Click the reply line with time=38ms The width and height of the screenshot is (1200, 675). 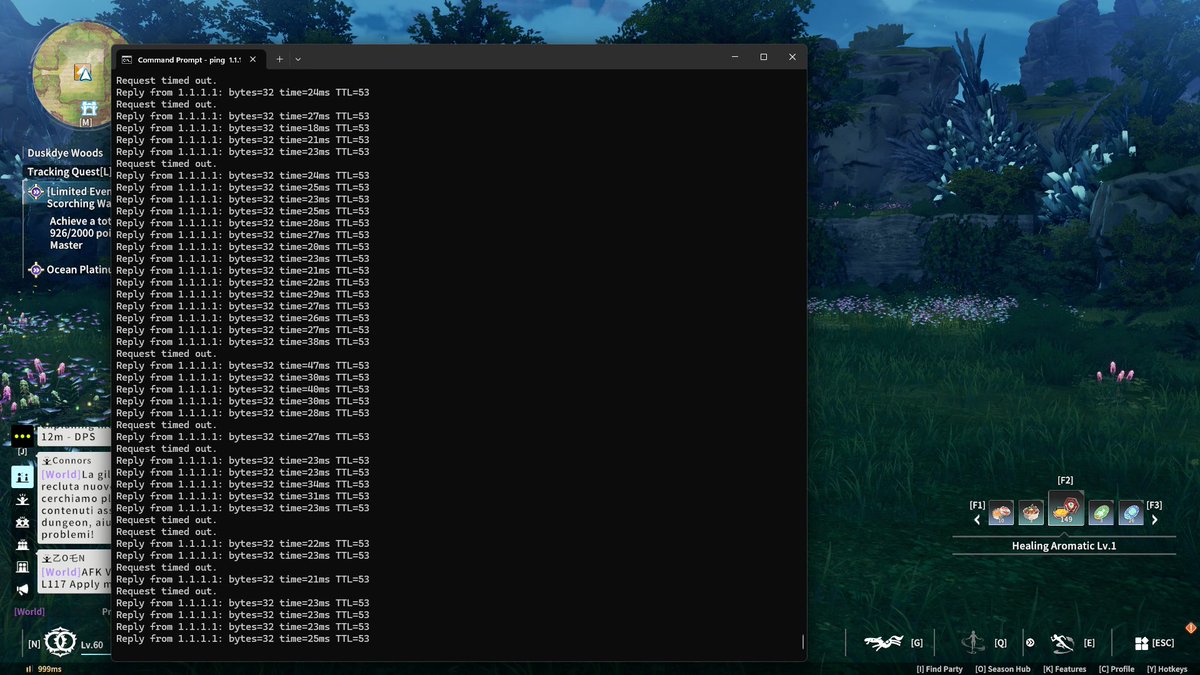point(243,342)
